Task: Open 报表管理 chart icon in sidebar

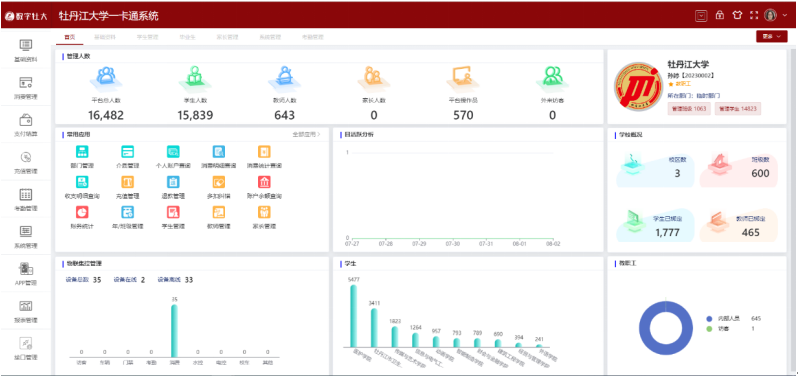Action: (x=26, y=306)
